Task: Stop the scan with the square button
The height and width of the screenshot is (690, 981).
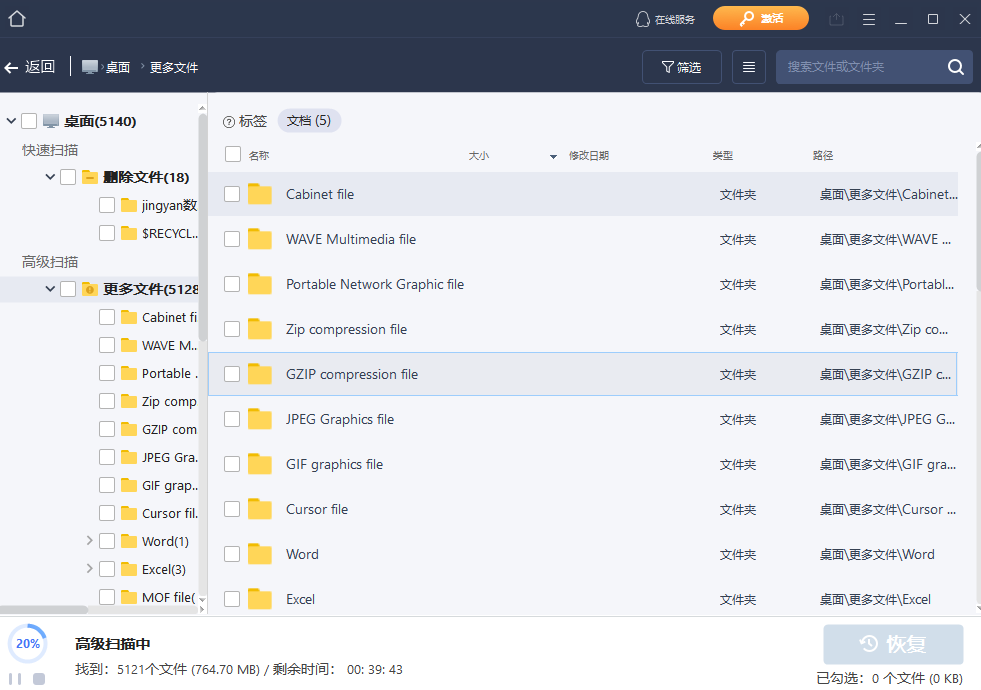Action: pos(39,679)
